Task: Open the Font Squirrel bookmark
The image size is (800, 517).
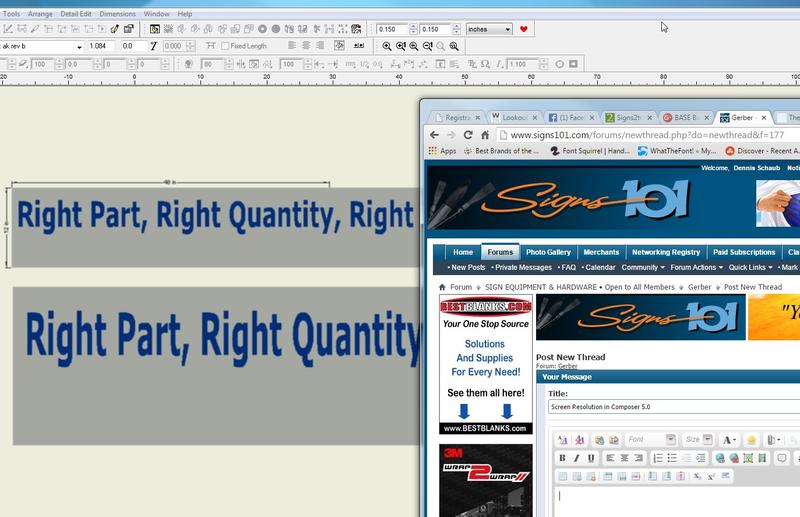Action: click(590, 151)
